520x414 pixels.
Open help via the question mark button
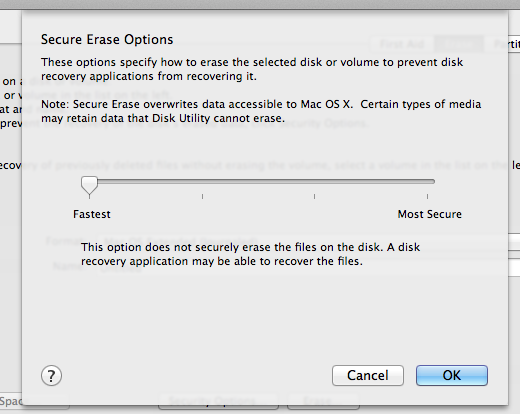51,376
